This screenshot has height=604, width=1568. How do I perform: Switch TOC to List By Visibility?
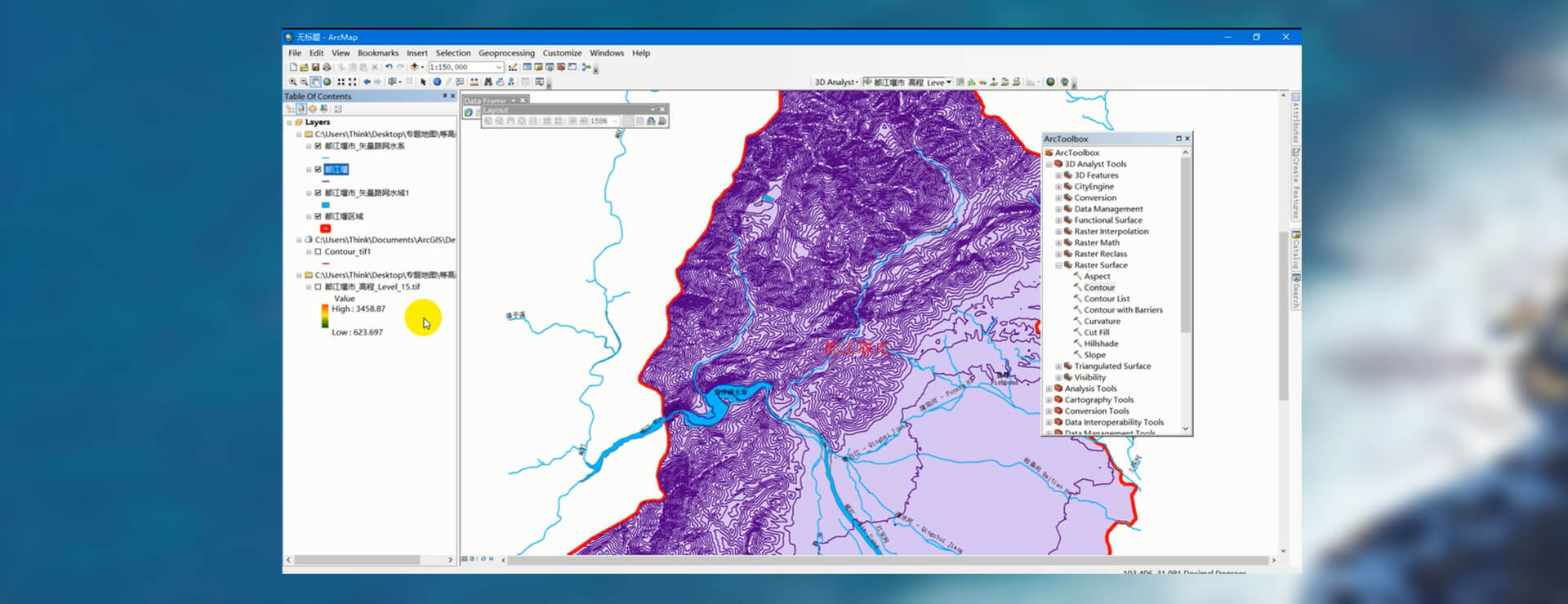click(312, 109)
